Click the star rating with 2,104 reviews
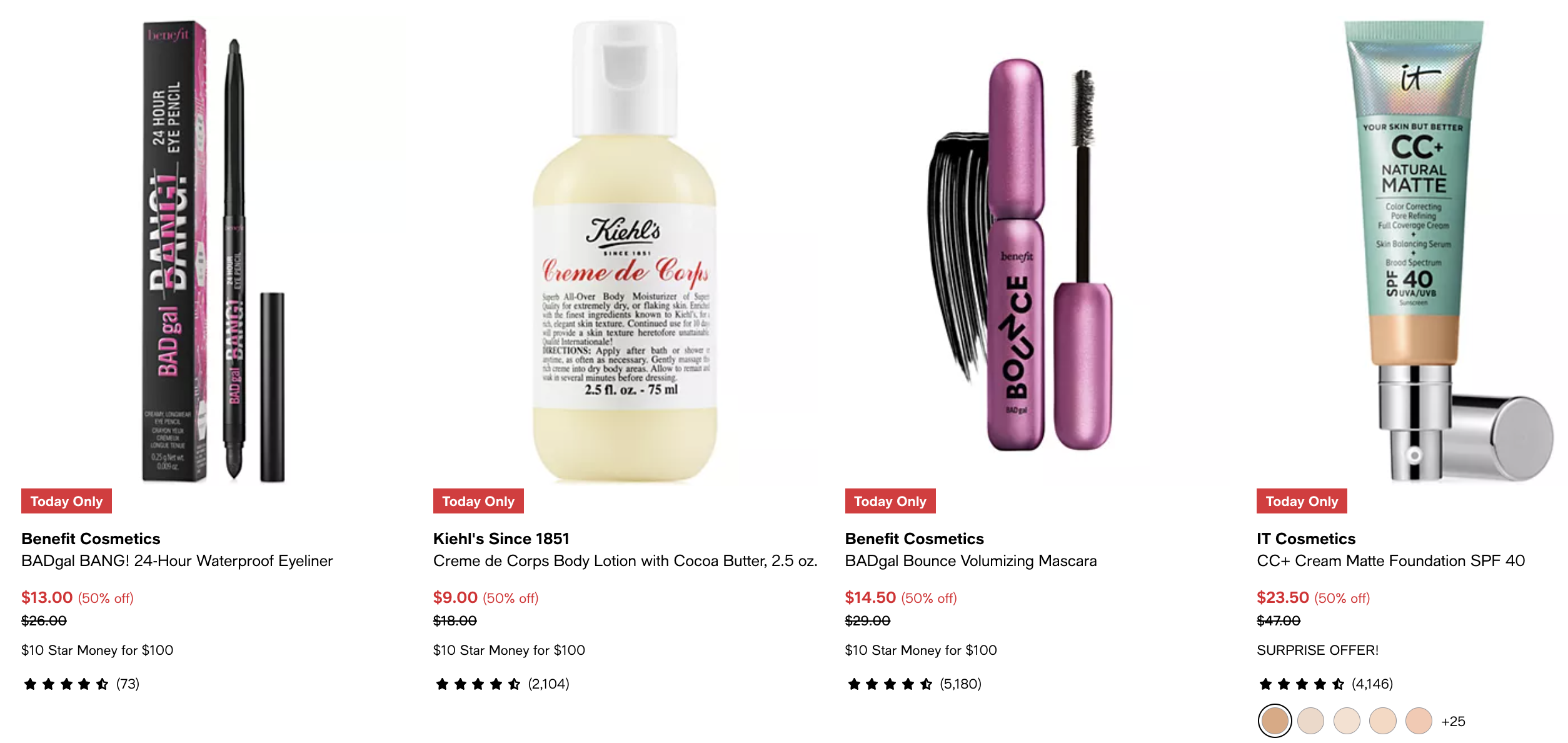1568x743 pixels. tap(502, 684)
